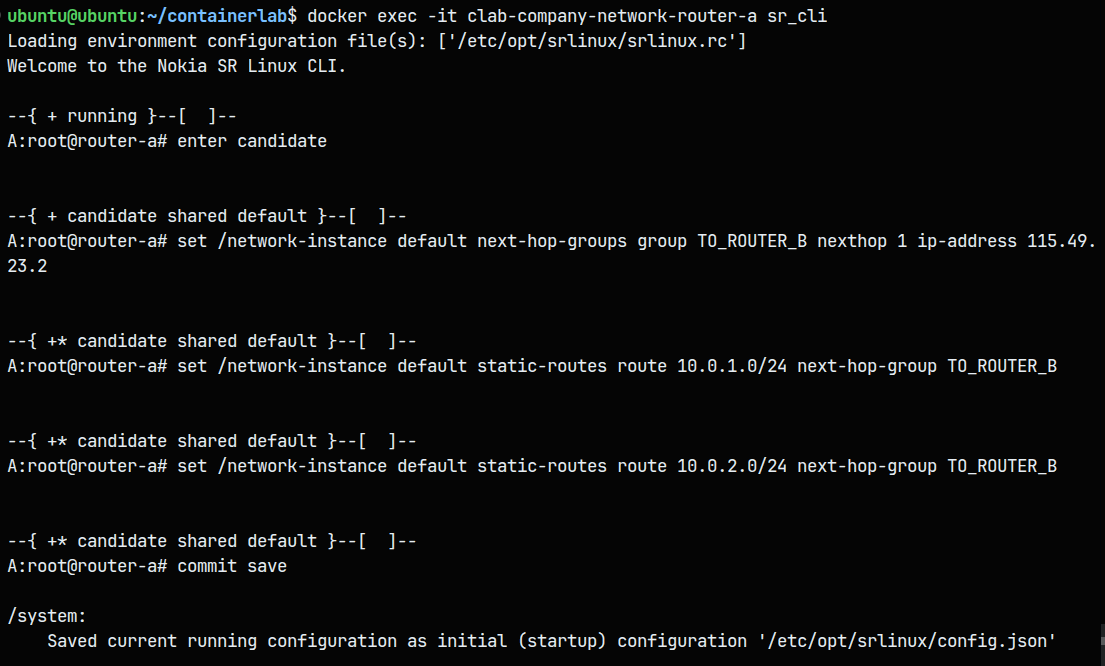
Task: Click the container name clab-company-network-router-a
Action: pos(612,16)
